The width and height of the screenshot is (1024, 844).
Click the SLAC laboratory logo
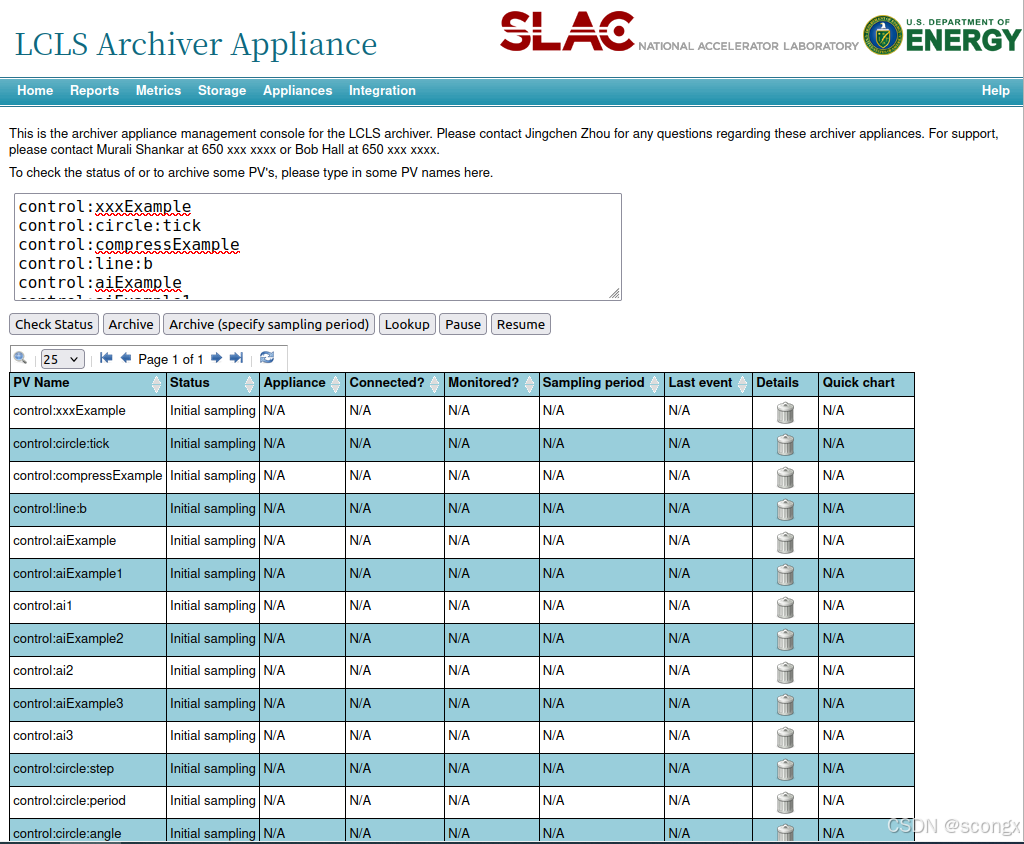click(567, 31)
